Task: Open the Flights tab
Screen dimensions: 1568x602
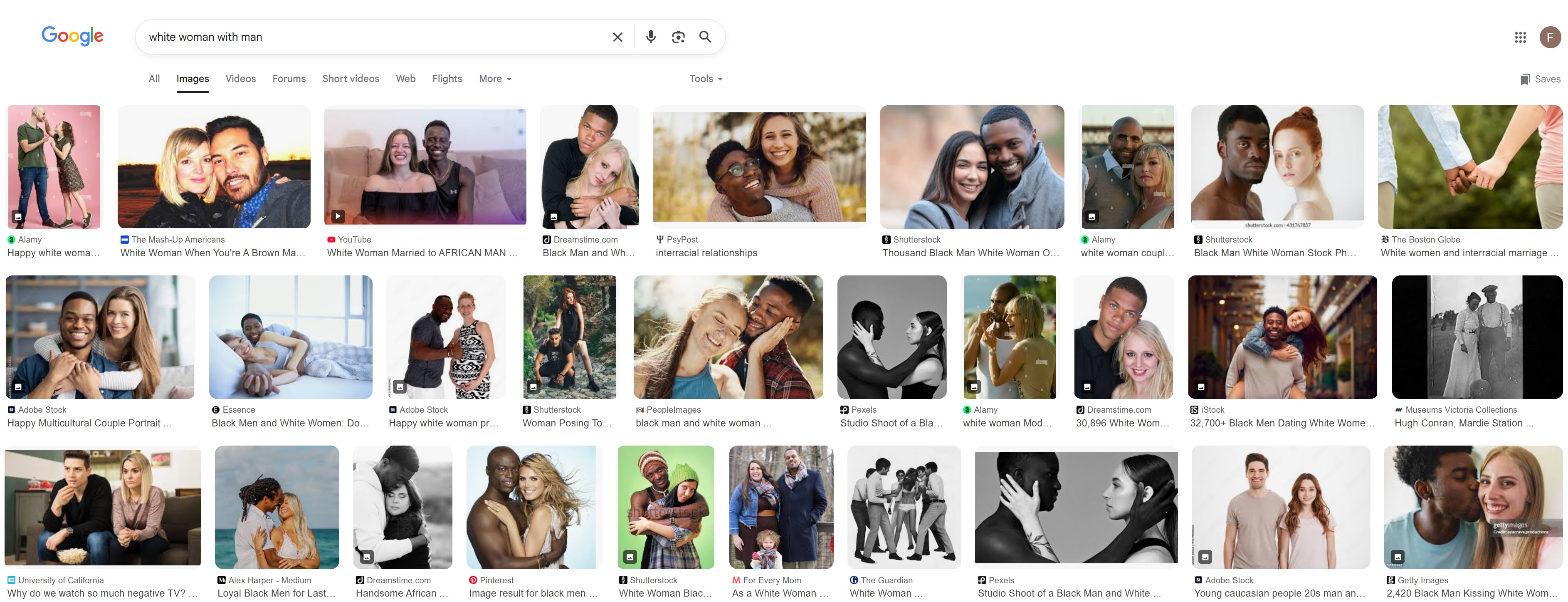Action: [447, 79]
